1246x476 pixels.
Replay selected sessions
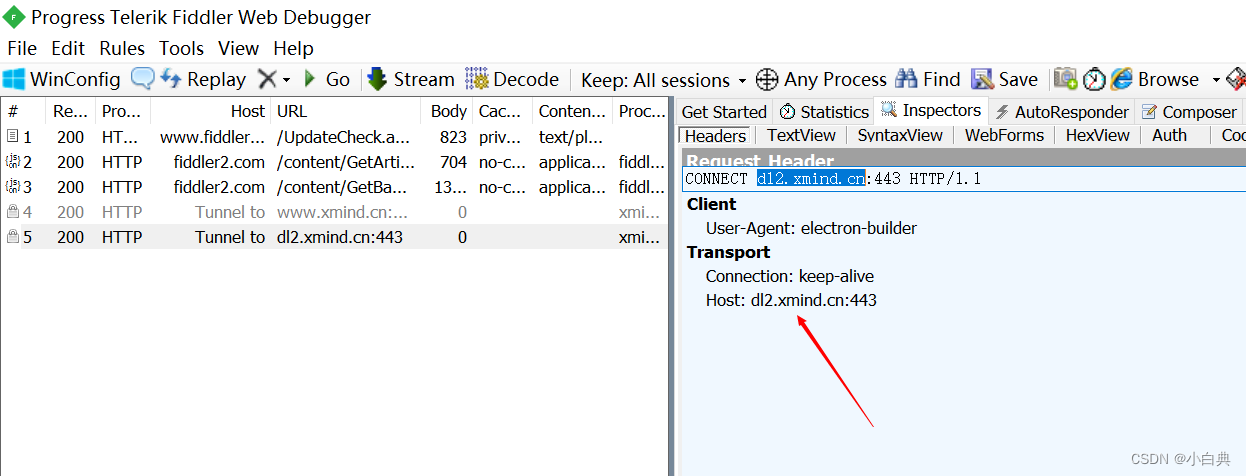[x=204, y=79]
